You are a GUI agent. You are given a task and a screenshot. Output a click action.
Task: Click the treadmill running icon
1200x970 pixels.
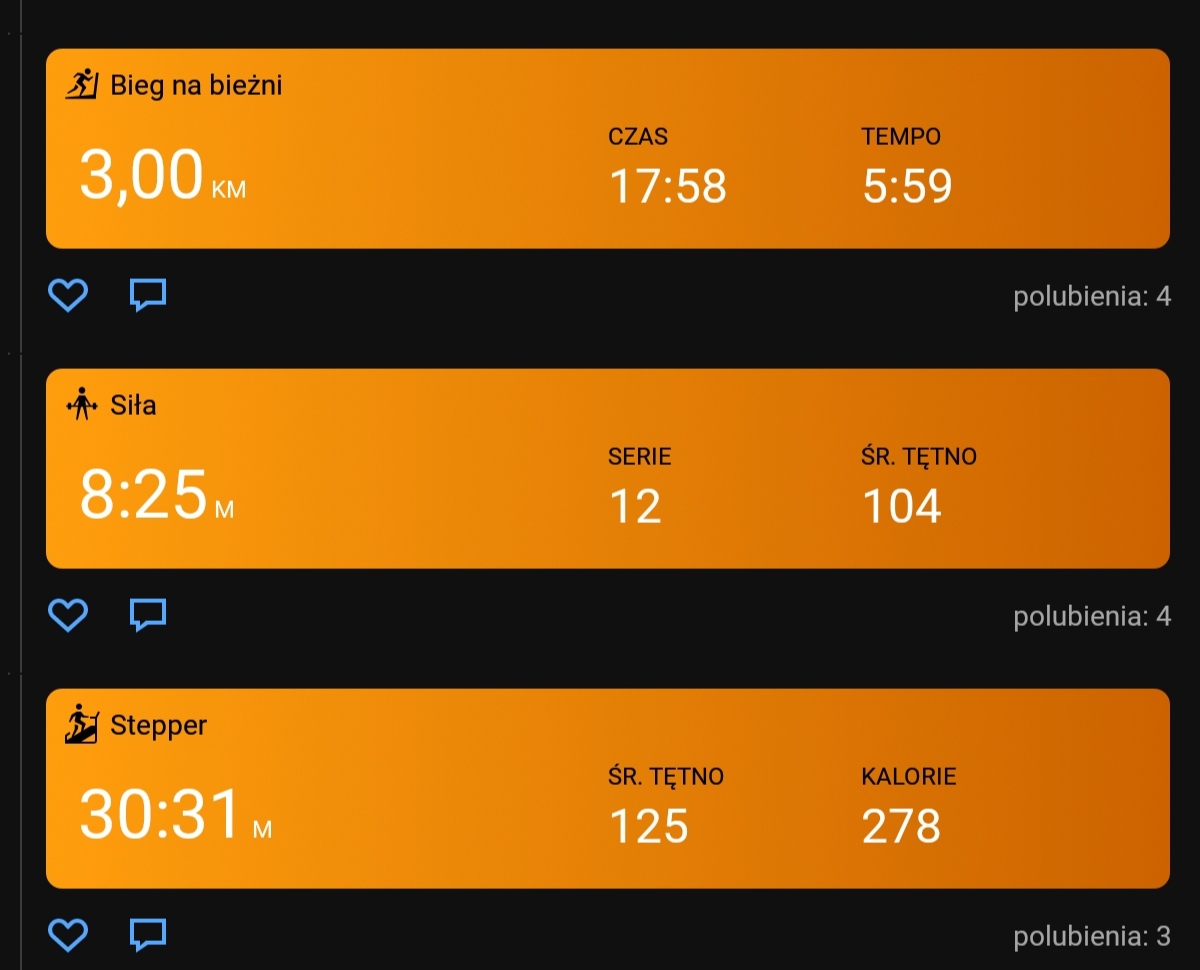[82, 85]
